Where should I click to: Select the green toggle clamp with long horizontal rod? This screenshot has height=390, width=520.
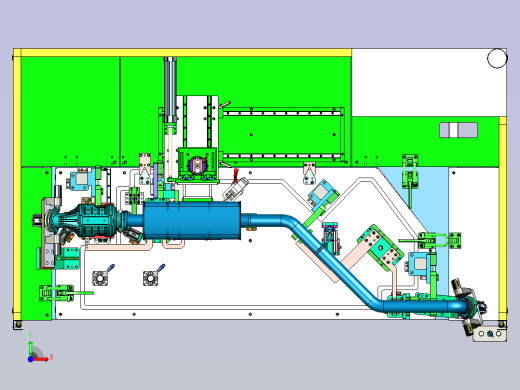click(66, 293)
